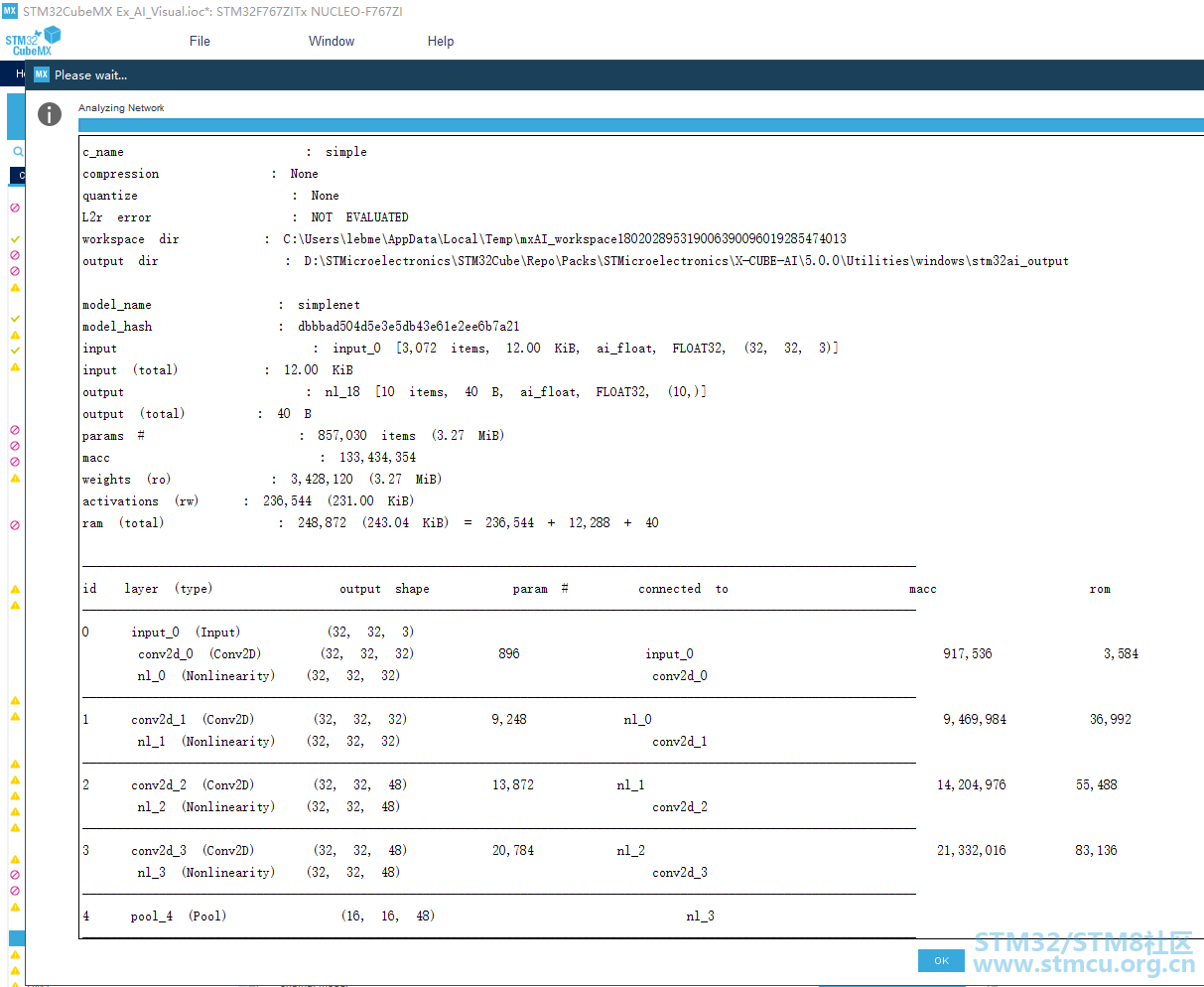Click the model_hash value dbbbad504d5e3e5db43e61e2ee6b7a21
This screenshot has width=1204, height=987.
click(x=408, y=327)
